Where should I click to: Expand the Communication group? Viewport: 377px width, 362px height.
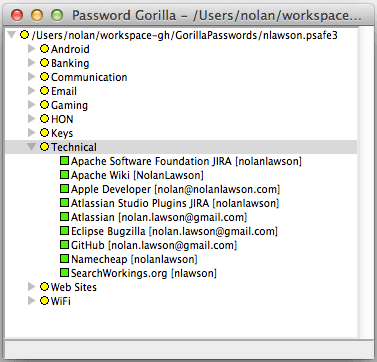(32, 77)
